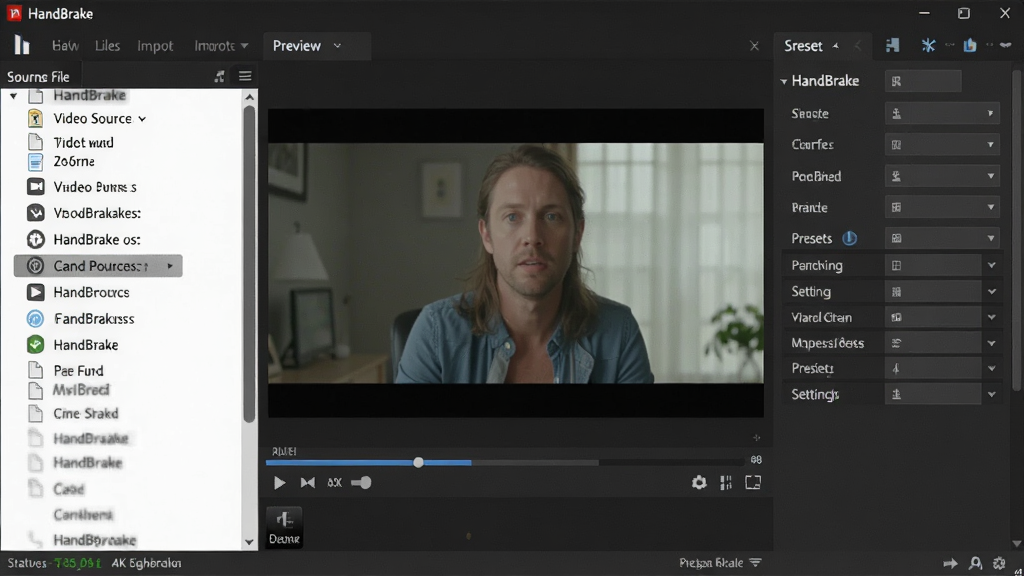Select the Zoôrne document item
Viewport: 1024px width, 576px height.
[x=74, y=161]
